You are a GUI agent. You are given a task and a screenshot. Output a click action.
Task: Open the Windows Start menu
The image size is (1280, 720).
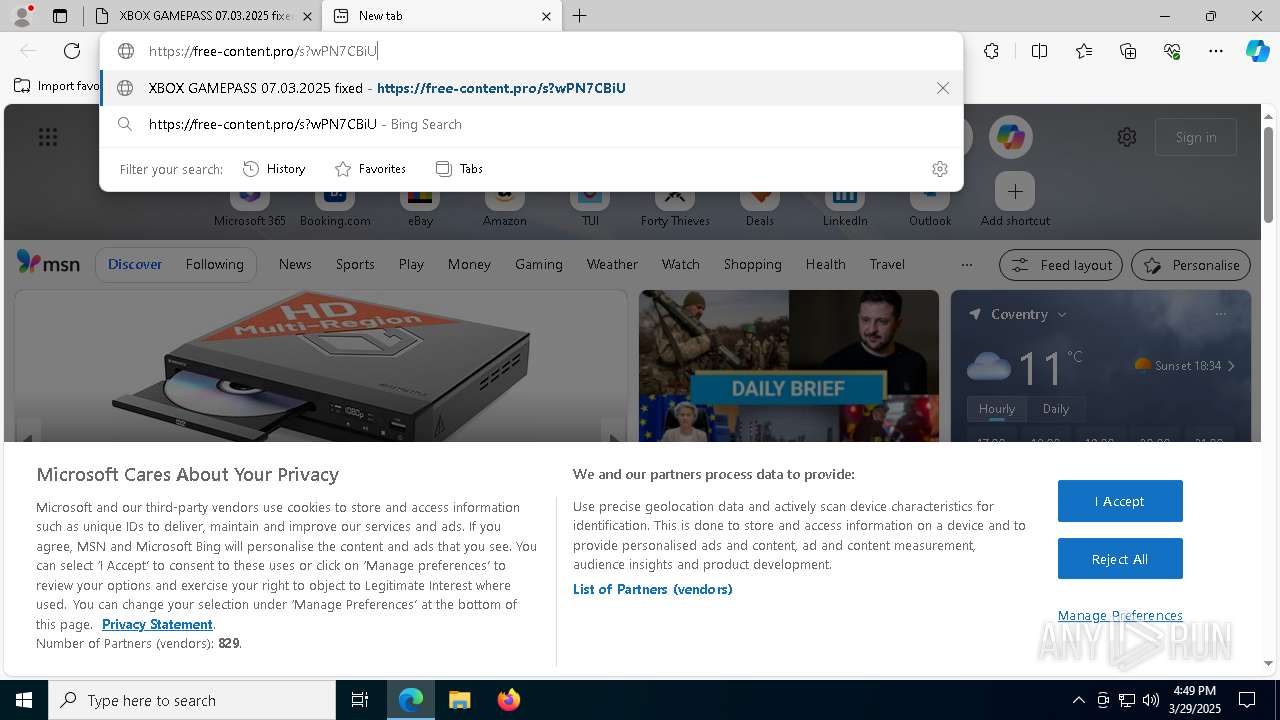[24, 700]
